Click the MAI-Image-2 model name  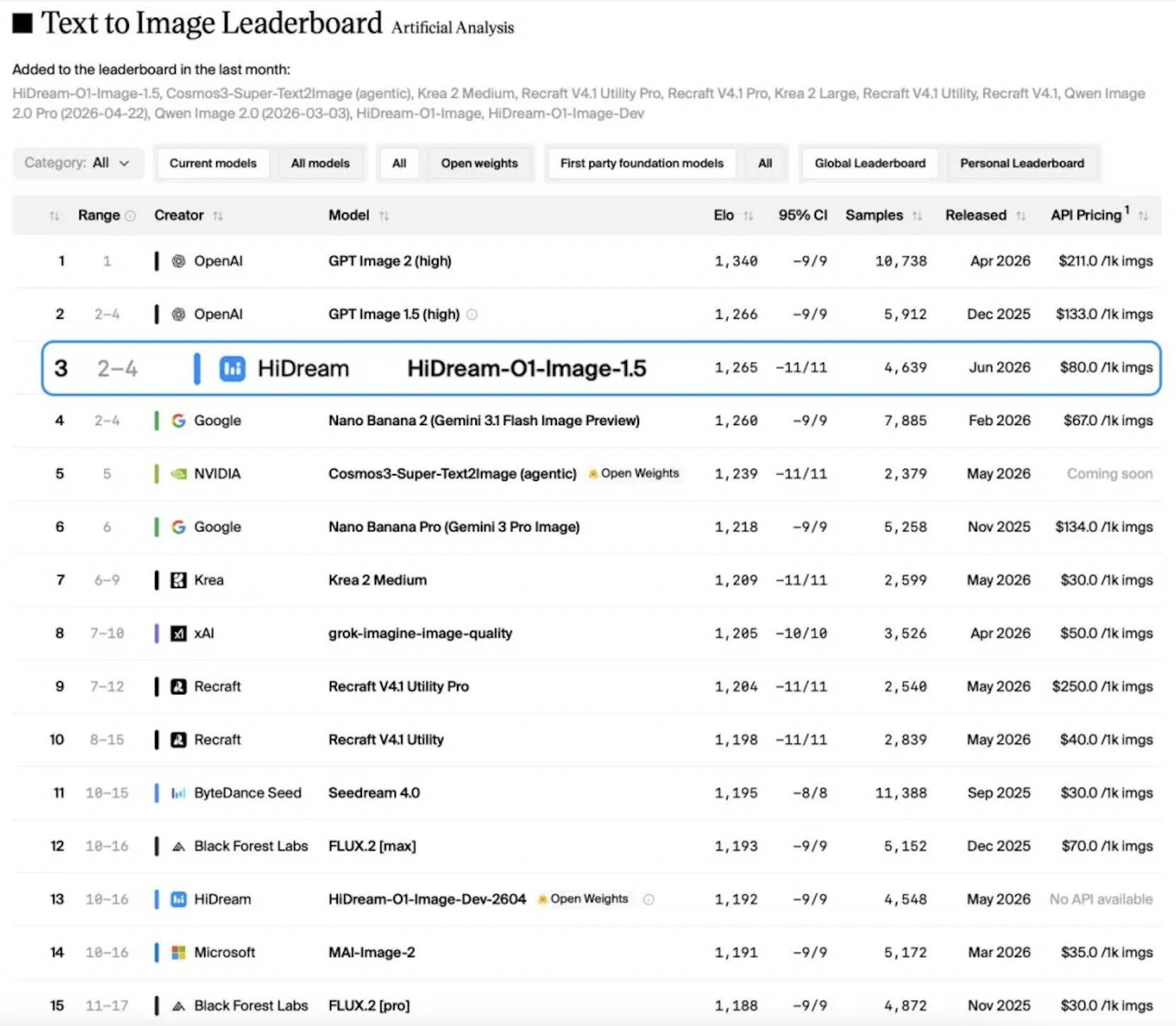[372, 952]
